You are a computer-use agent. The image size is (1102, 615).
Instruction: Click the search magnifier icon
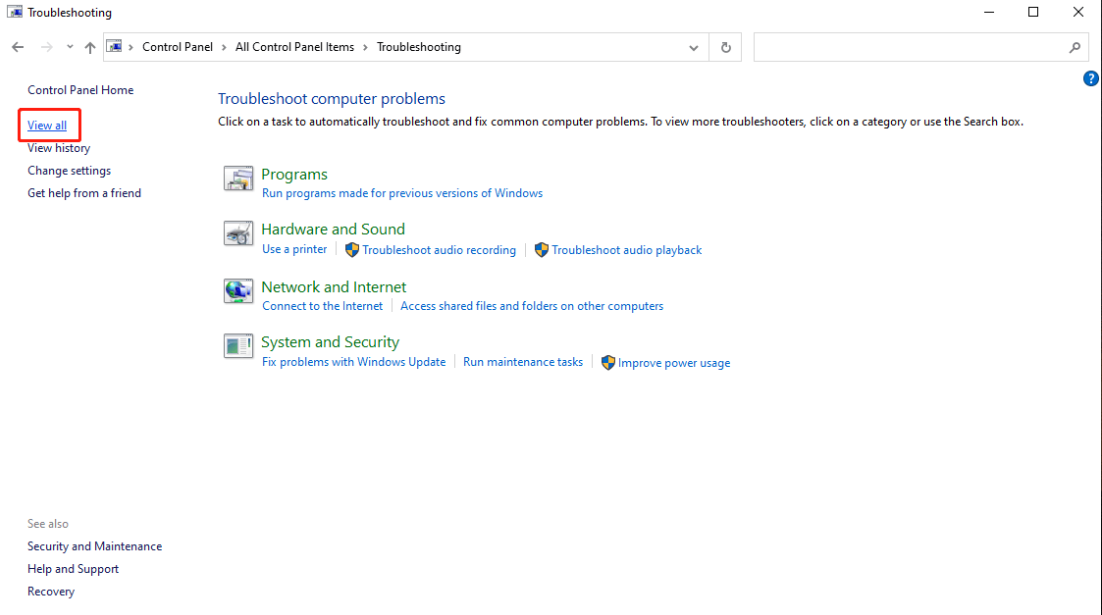tap(1075, 47)
